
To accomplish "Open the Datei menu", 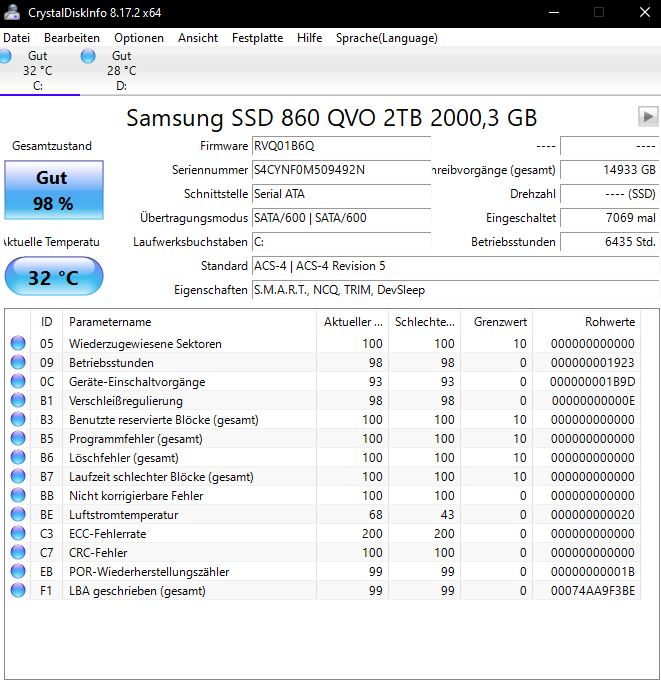I will pos(16,38).
